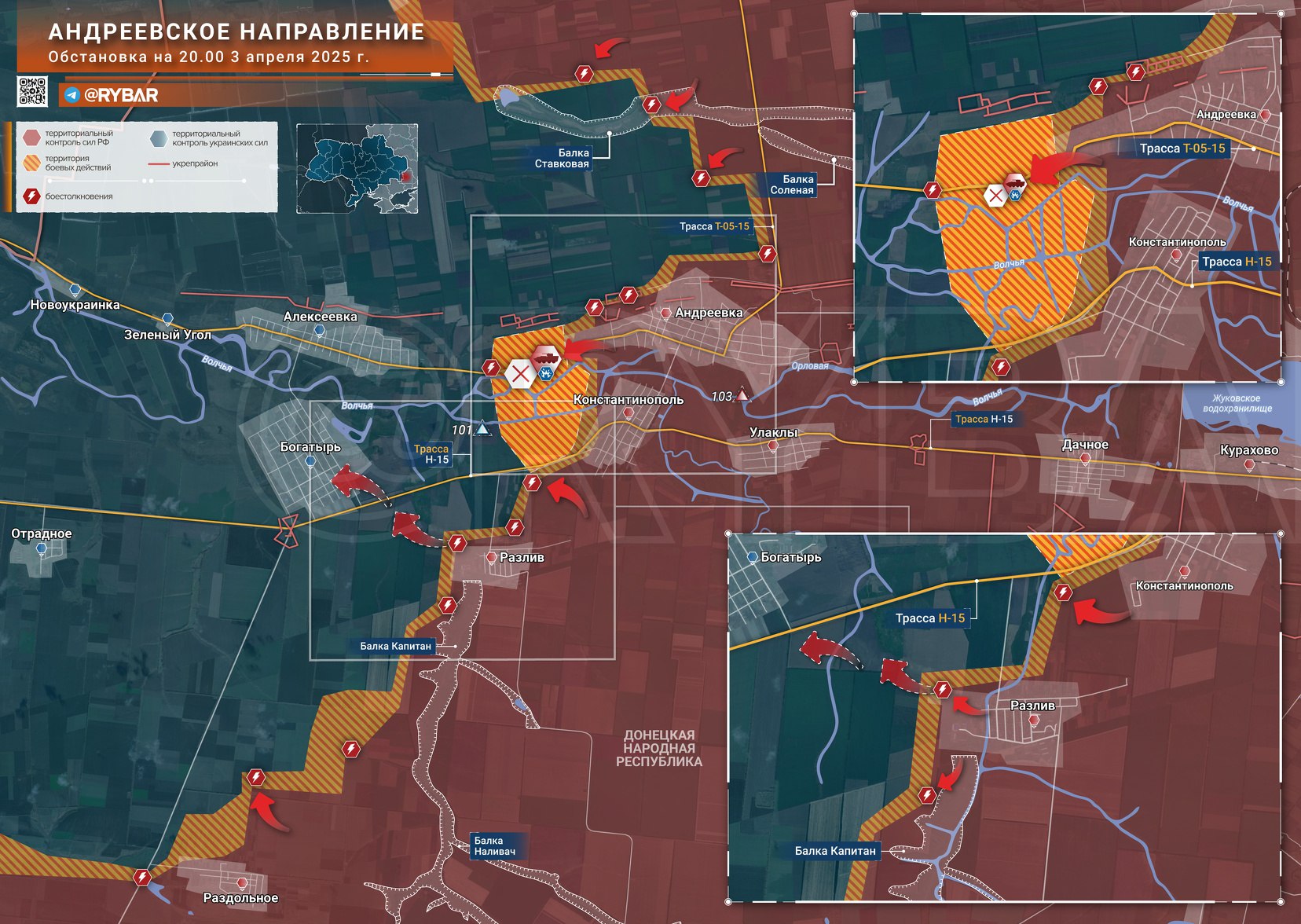The image size is (1301, 924).
Task: Click the Балка Ставковая label
Action: 562,158
